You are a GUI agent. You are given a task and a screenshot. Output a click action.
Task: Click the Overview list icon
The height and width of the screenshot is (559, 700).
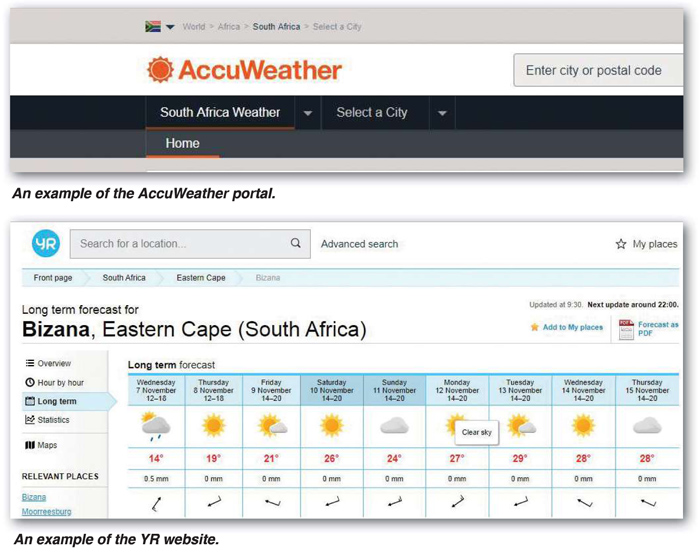(30, 363)
